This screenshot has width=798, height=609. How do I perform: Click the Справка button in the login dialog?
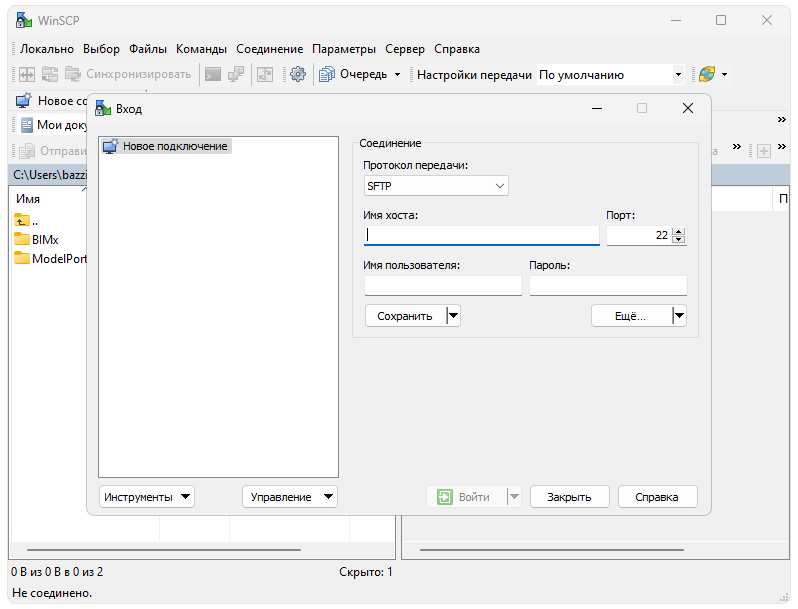pyautogui.click(x=657, y=497)
